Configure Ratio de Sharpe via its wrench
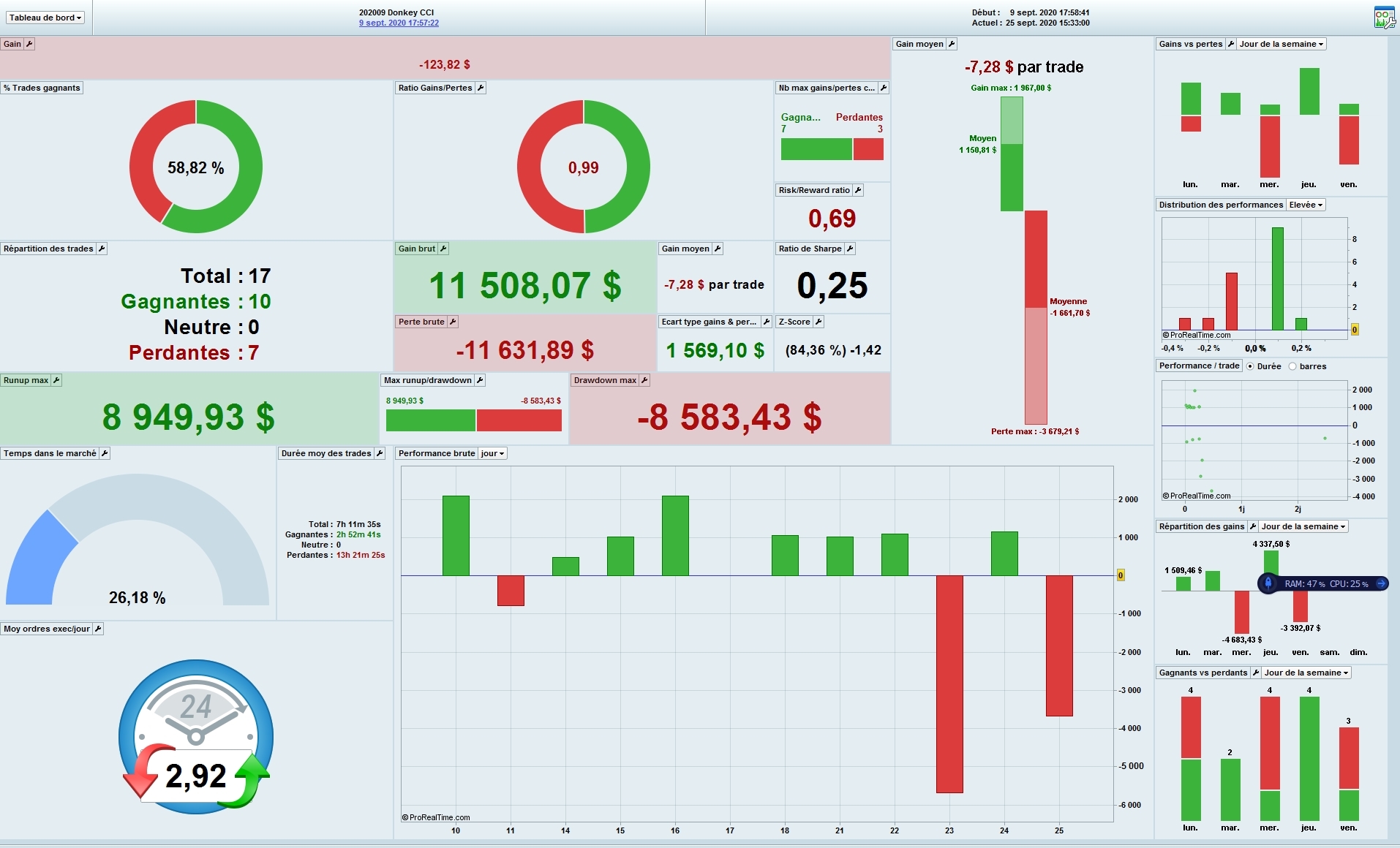1400x848 pixels. tap(850, 249)
